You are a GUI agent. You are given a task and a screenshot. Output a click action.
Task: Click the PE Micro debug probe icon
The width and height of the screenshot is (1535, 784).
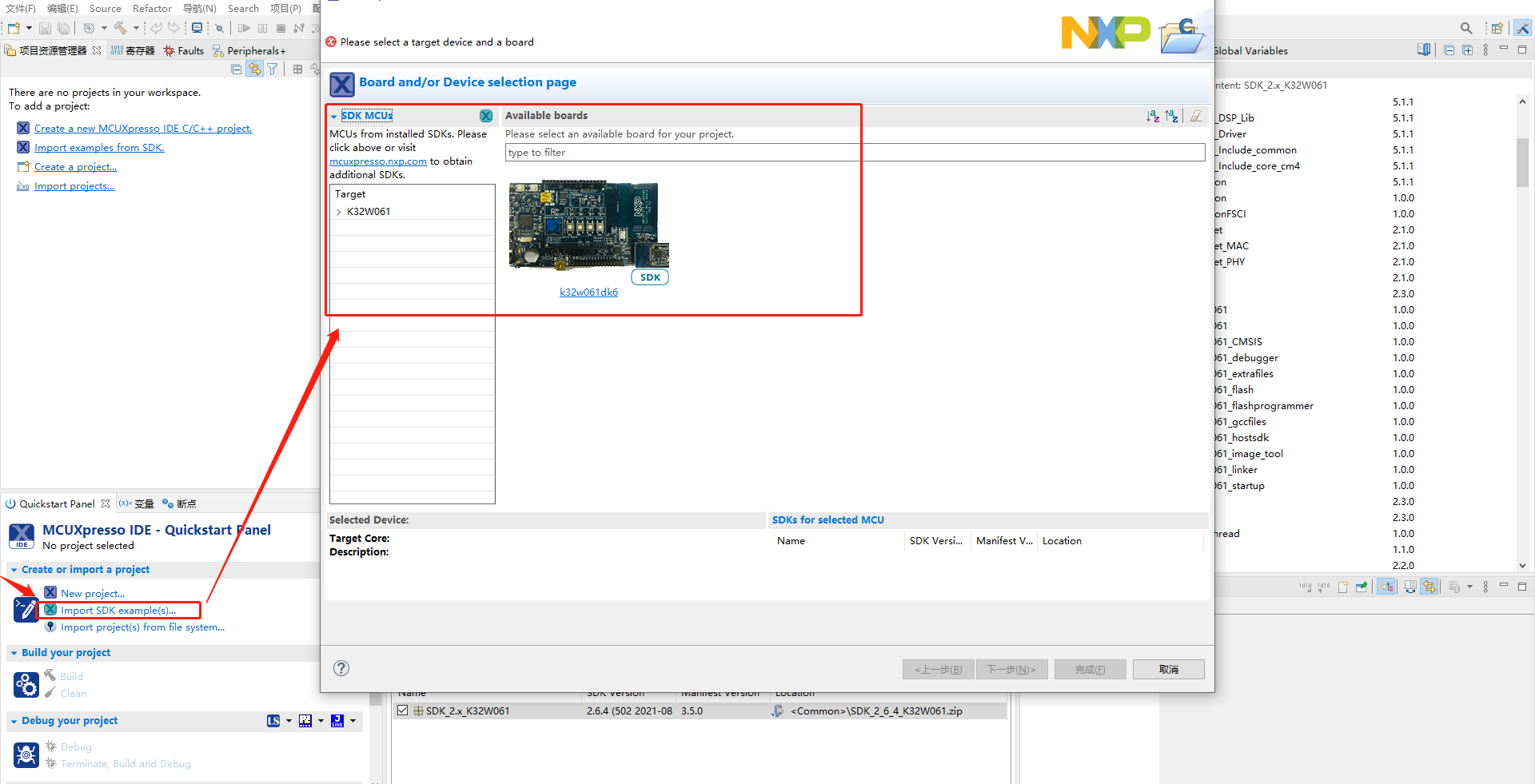pos(305,721)
